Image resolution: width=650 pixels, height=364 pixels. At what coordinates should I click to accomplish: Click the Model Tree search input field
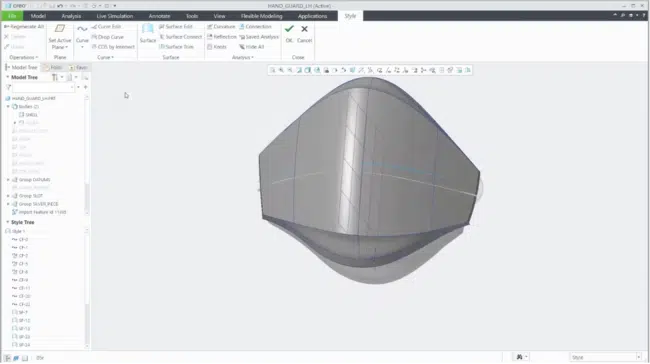tap(44, 87)
